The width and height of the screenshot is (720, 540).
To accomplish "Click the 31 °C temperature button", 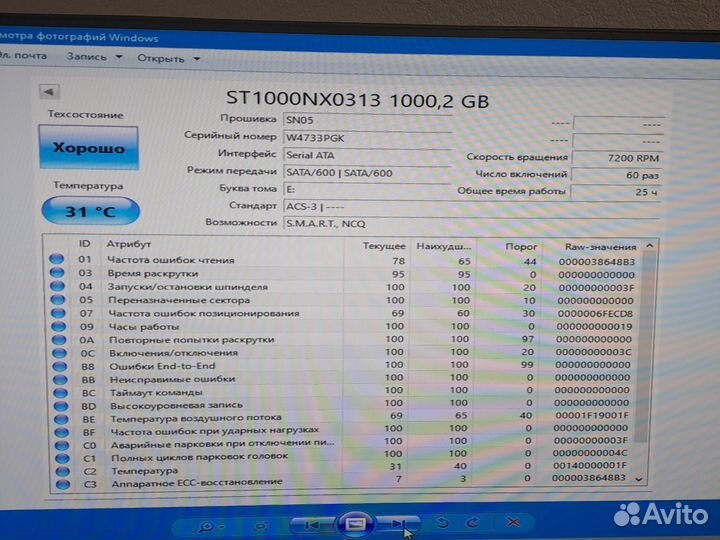I will tap(90, 211).
